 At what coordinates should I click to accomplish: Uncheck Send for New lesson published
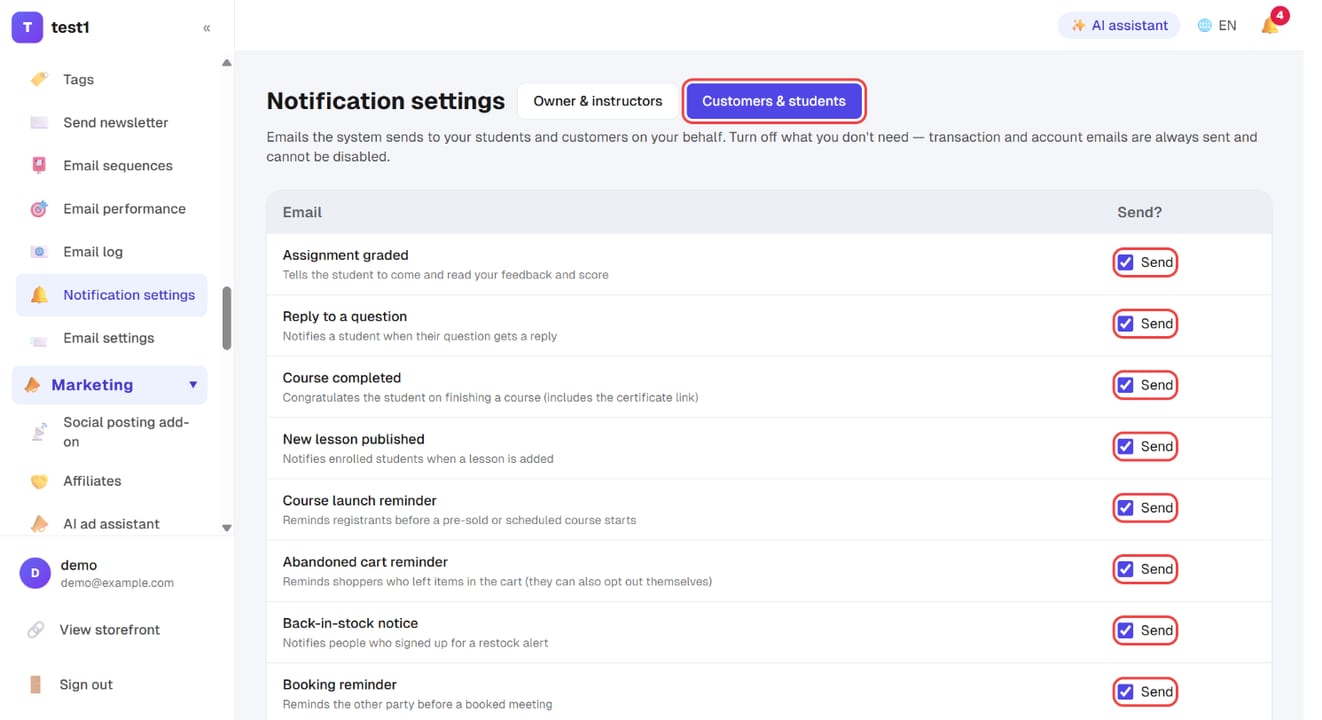click(1126, 446)
